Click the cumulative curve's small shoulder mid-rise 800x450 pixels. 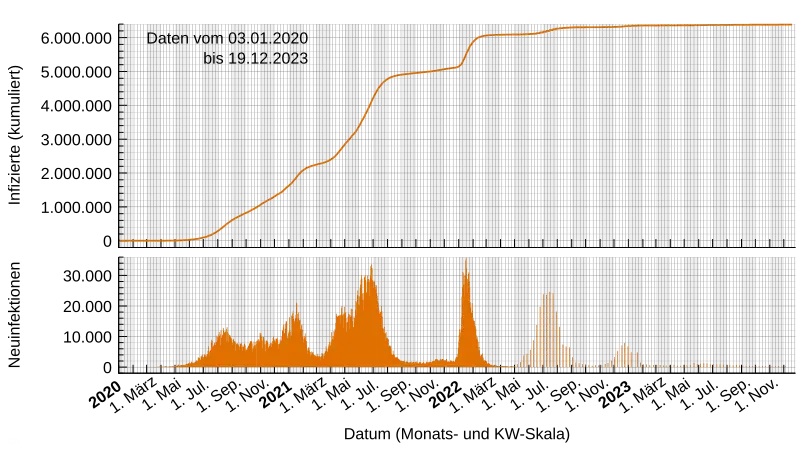(x=320, y=164)
